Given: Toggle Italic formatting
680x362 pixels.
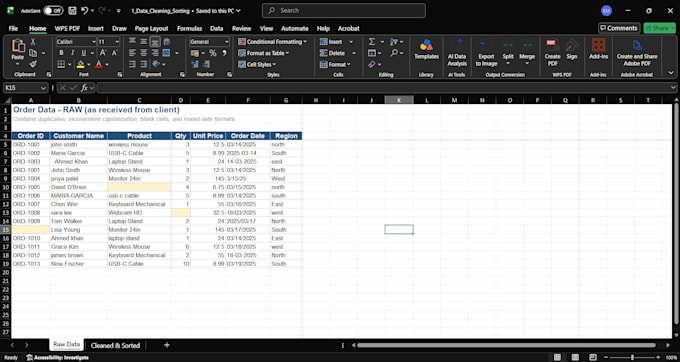Looking at the screenshot, I should [72, 53].
